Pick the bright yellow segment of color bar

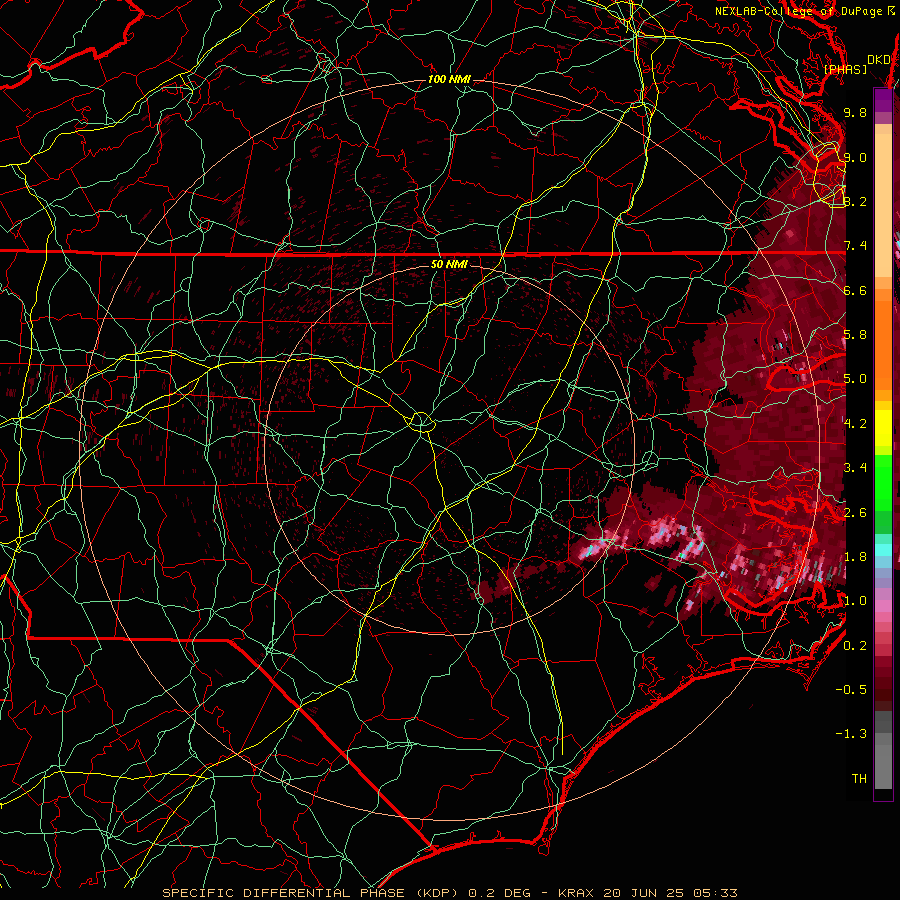(x=883, y=428)
